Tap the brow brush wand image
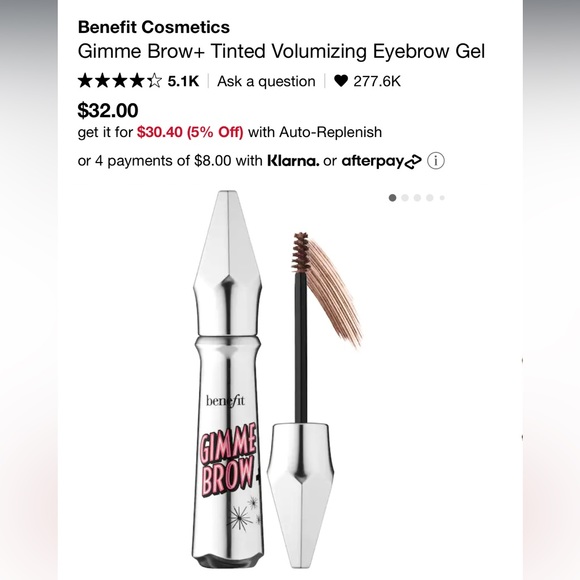 tap(300, 399)
